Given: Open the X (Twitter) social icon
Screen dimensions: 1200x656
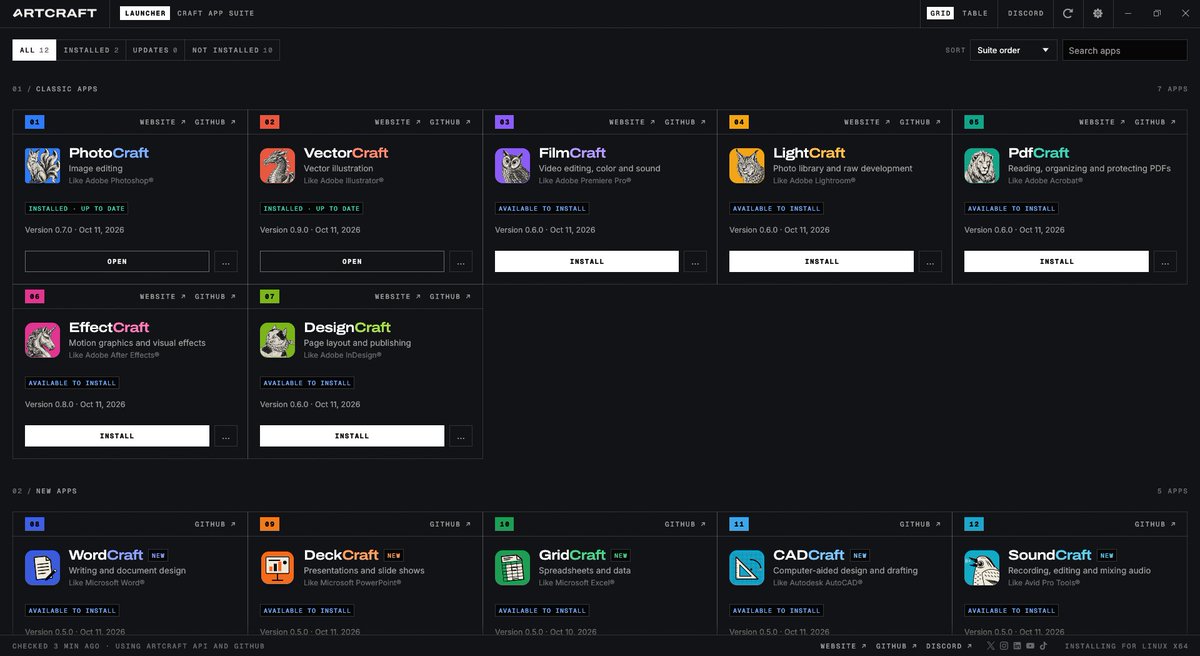Looking at the screenshot, I should 991,646.
